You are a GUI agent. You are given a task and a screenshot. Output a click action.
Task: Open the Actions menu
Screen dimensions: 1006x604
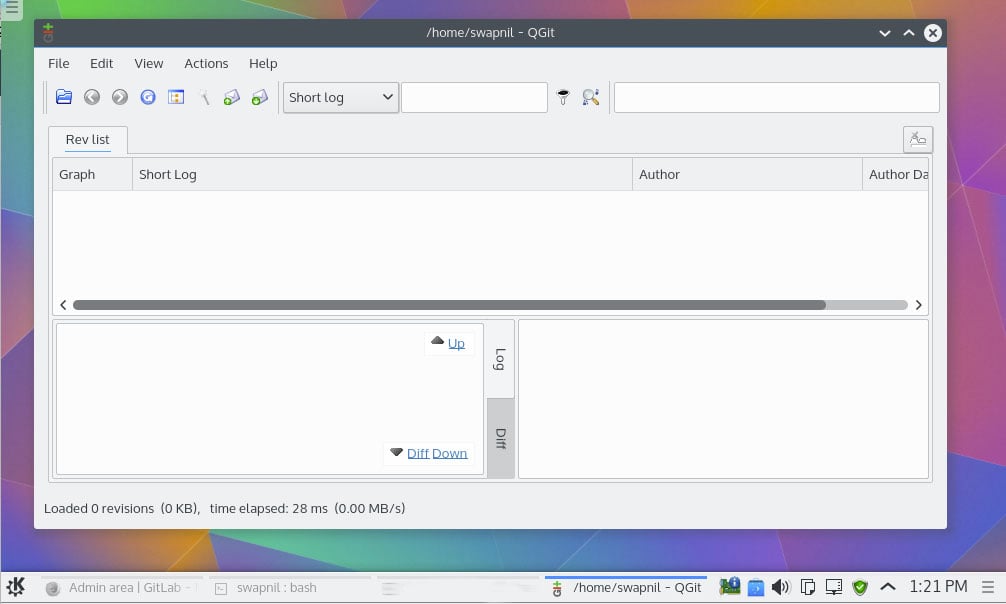(x=206, y=63)
